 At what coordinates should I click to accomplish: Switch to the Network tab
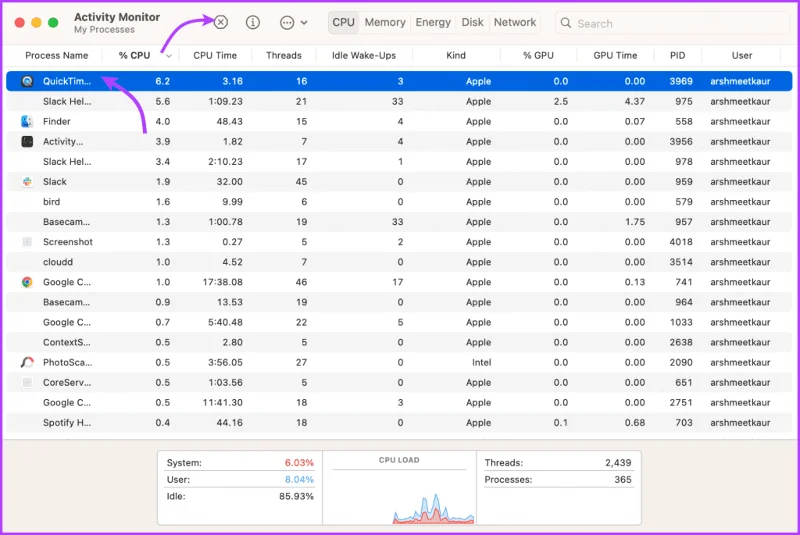(x=515, y=22)
